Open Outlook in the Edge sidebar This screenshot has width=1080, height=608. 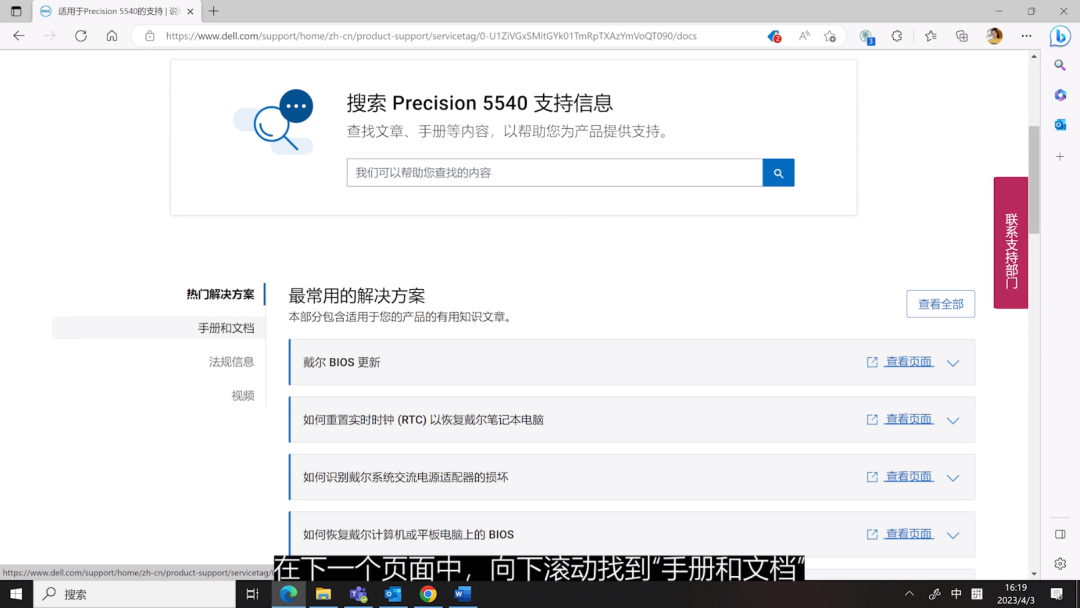pyautogui.click(x=1060, y=125)
